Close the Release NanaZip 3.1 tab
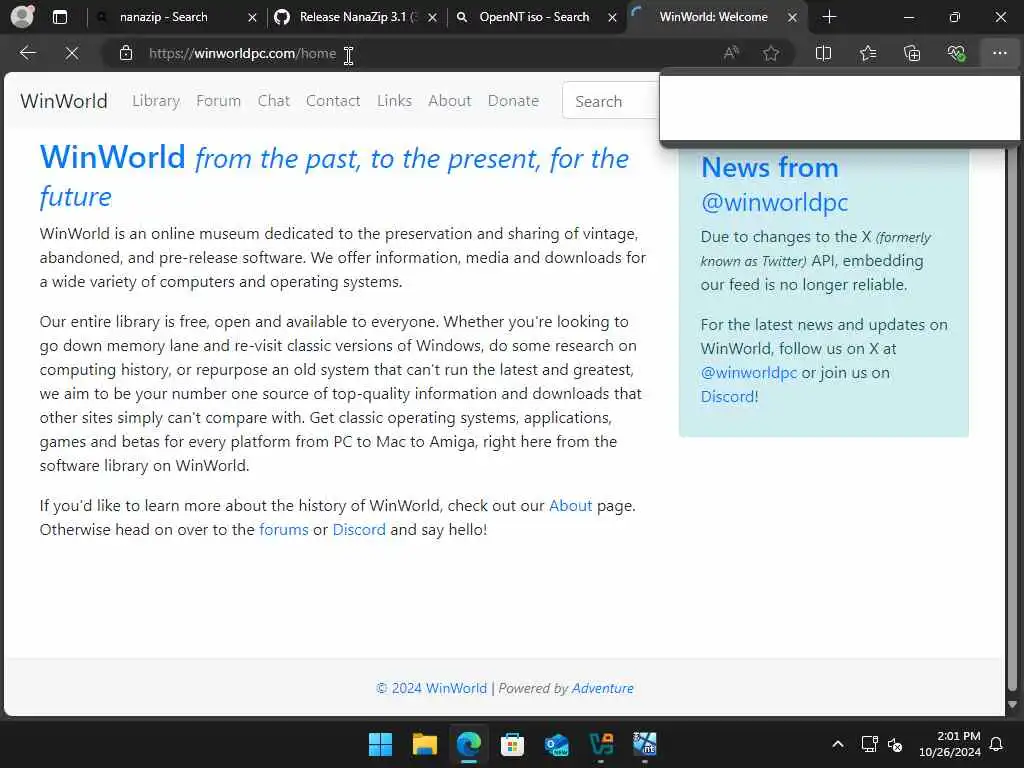This screenshot has width=1024, height=768. coord(432,18)
